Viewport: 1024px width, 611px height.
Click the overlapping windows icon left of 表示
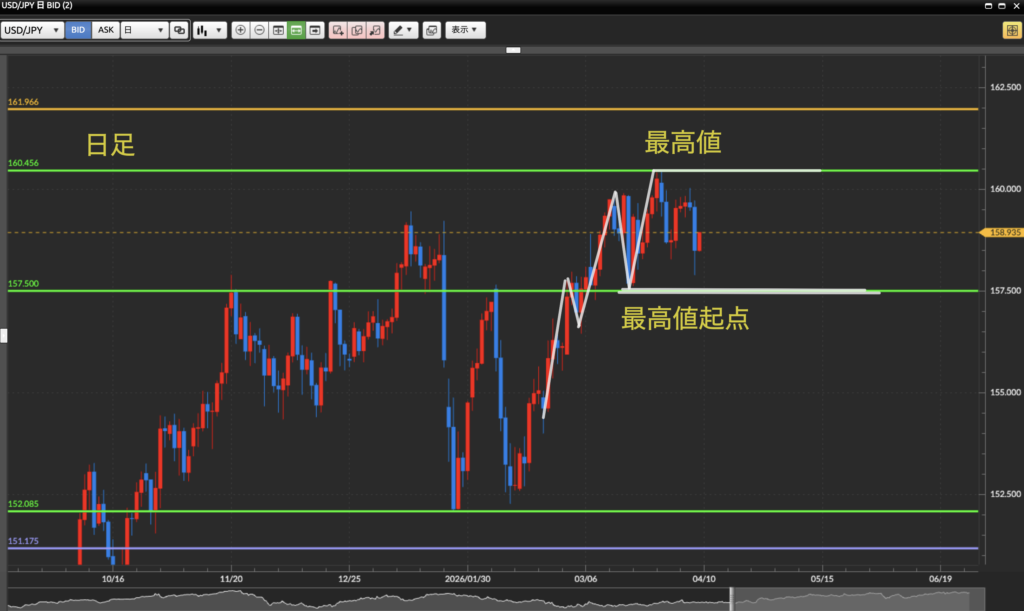[431, 30]
